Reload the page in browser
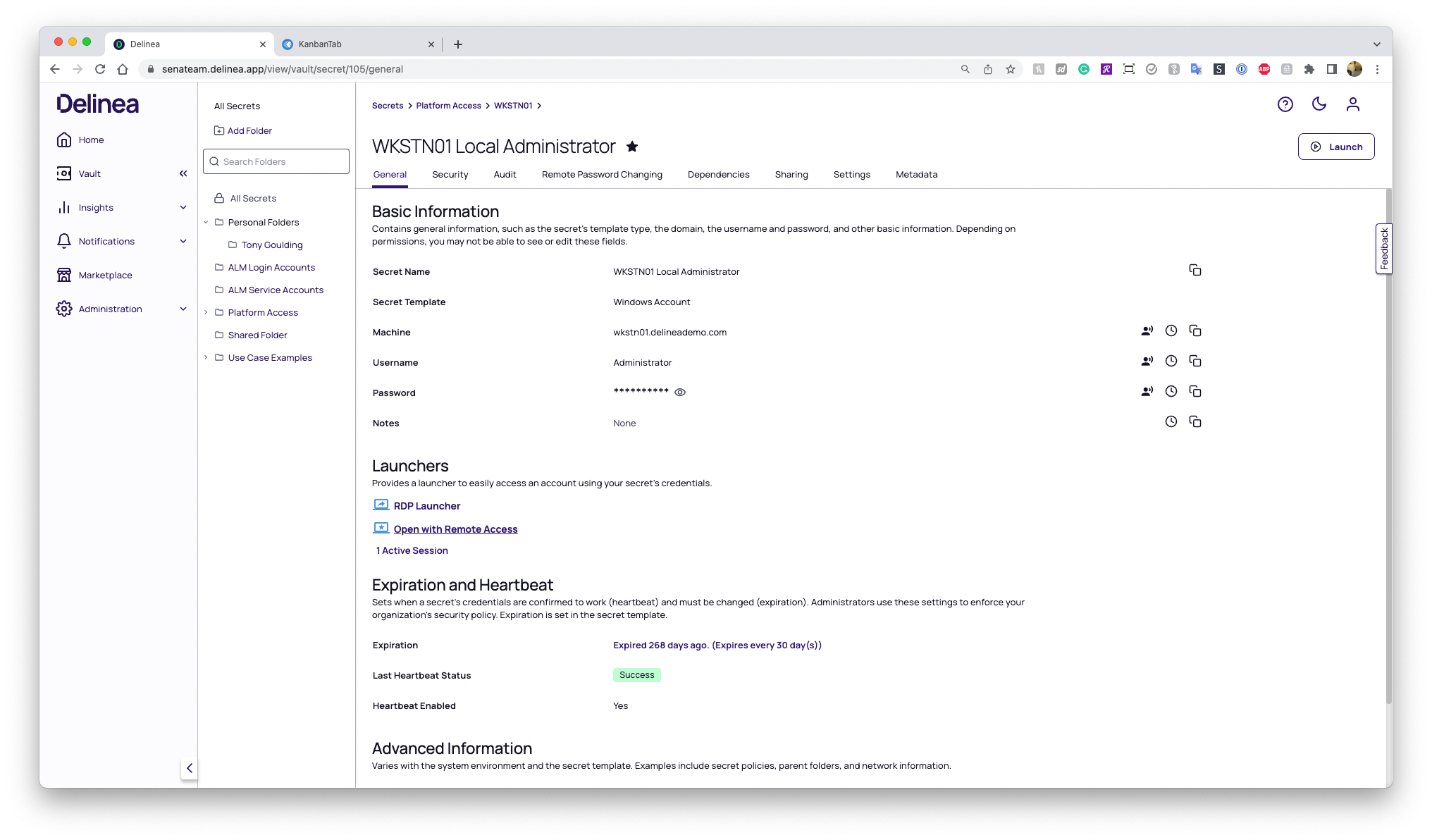This screenshot has height=840, width=1432. [x=100, y=69]
